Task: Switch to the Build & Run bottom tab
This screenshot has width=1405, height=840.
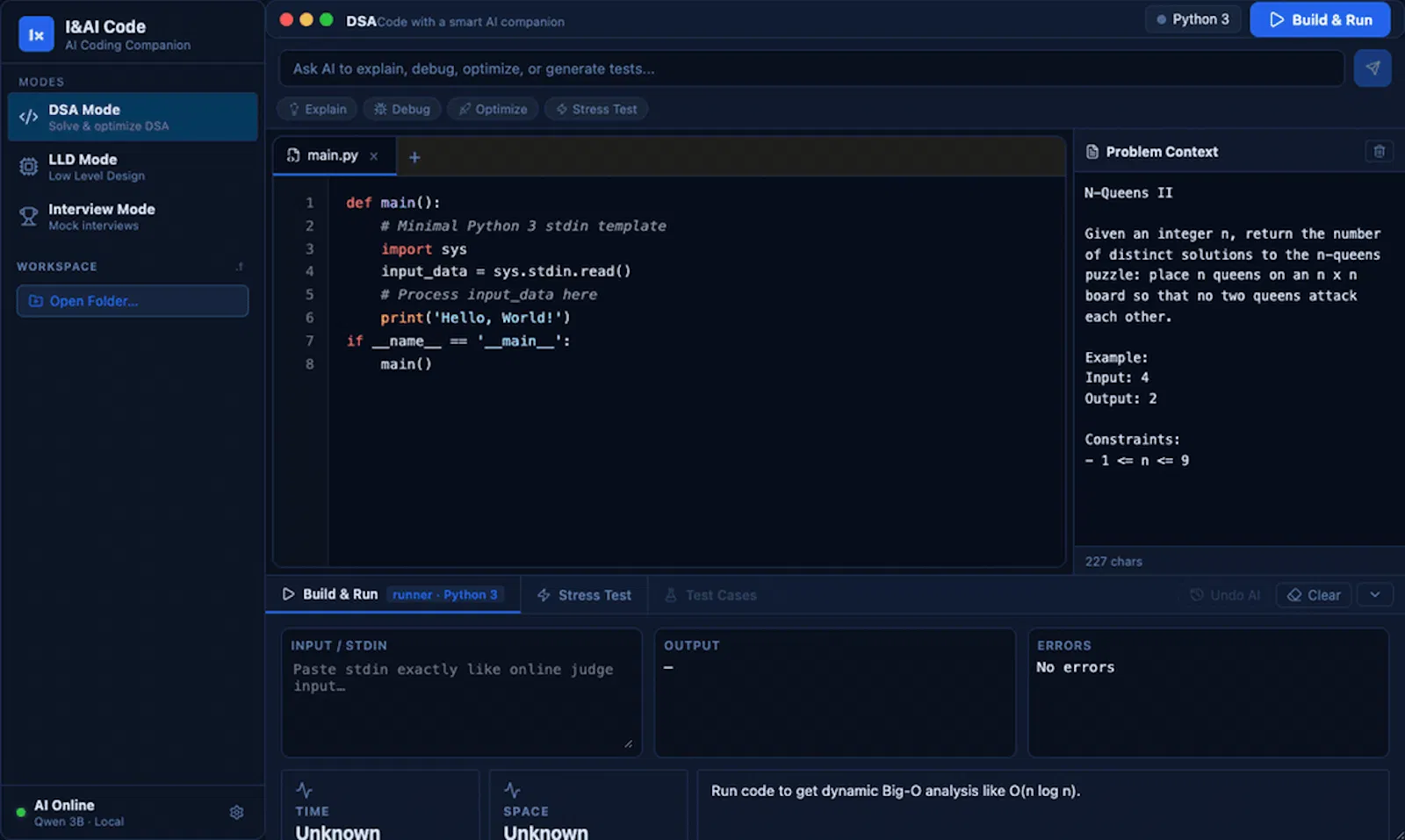Action: (393, 594)
